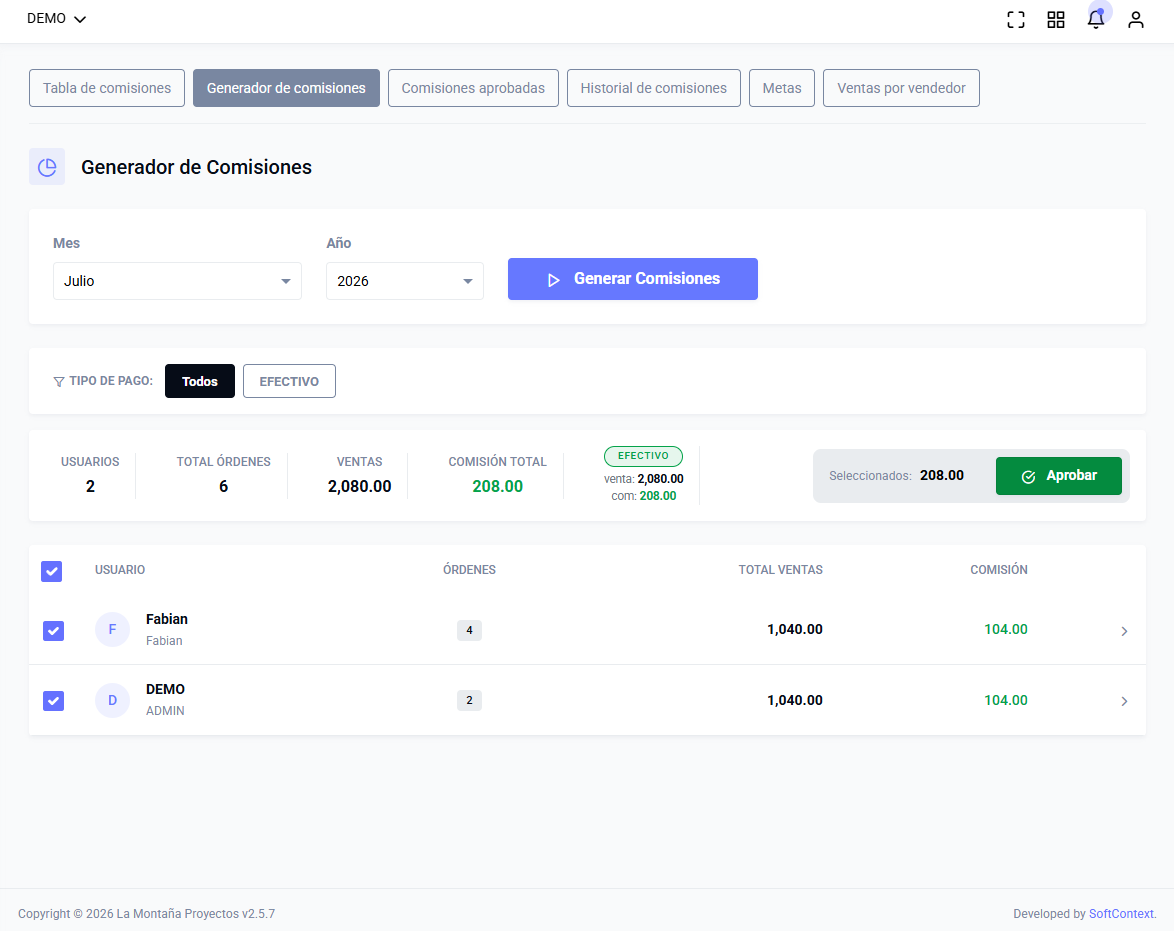1174x931 pixels.
Task: Switch to Ventas por vendedor tab
Action: (x=901, y=88)
